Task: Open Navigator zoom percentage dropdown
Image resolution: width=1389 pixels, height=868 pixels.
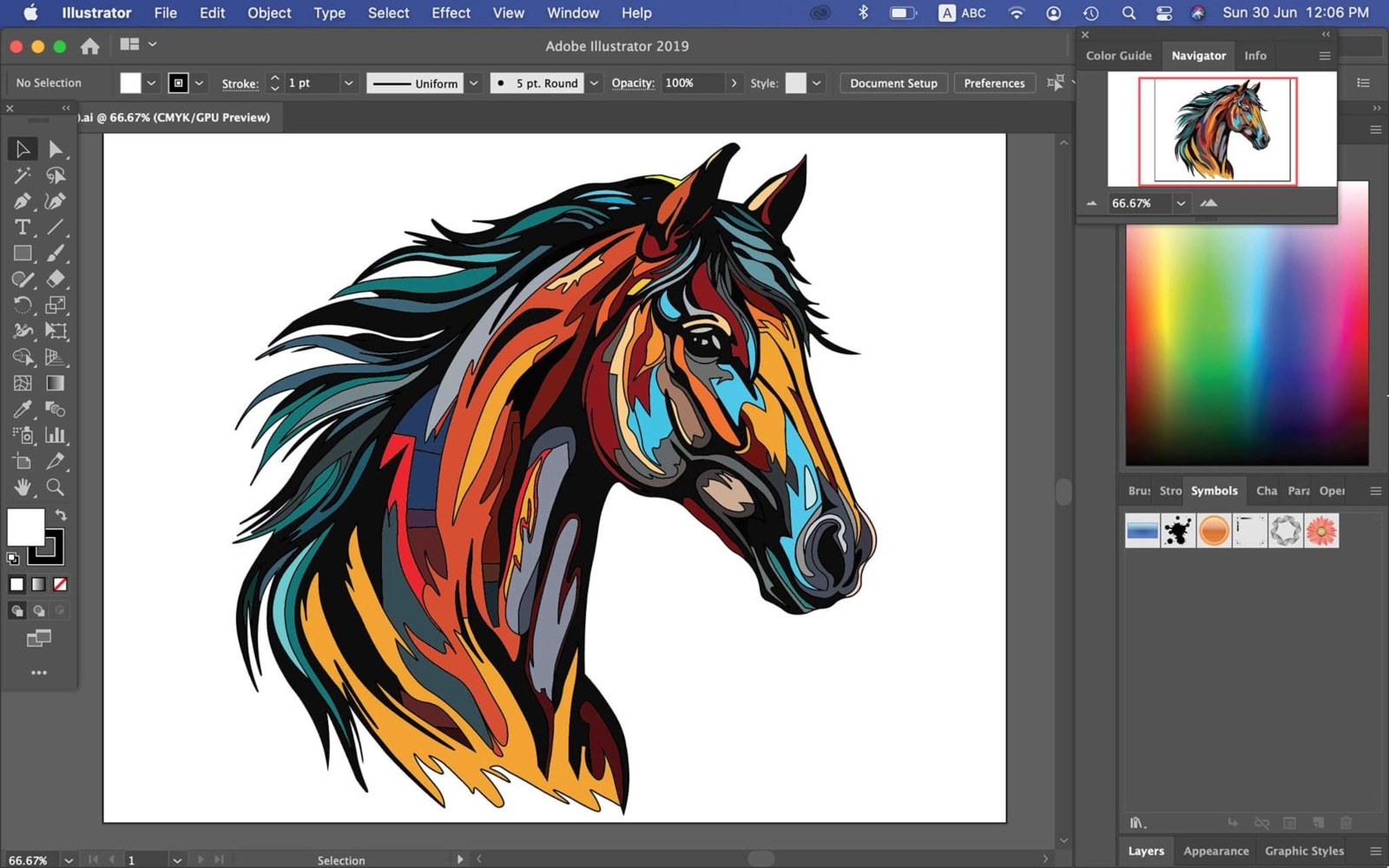Action: 1181,203
